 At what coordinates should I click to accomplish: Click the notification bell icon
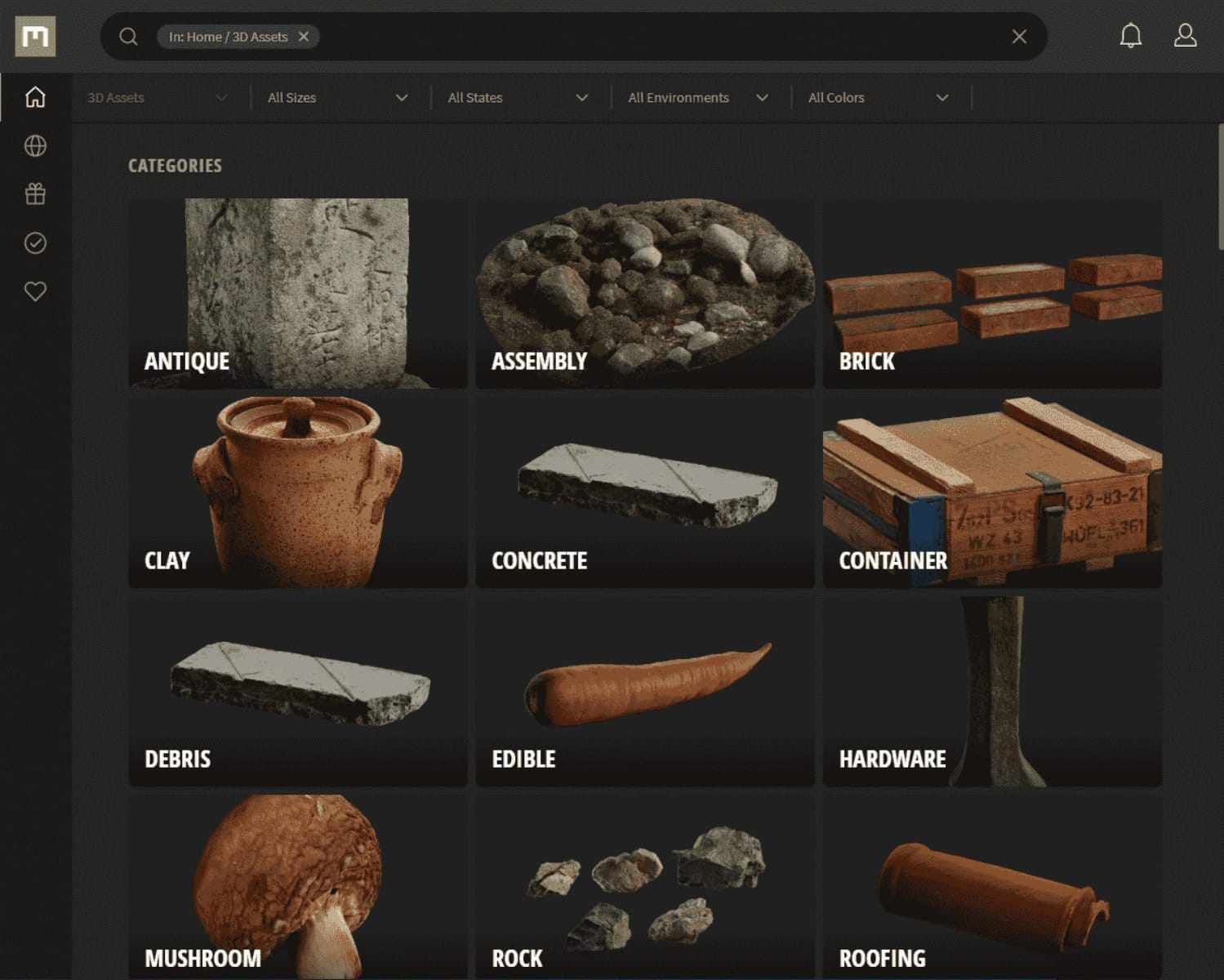[1130, 36]
